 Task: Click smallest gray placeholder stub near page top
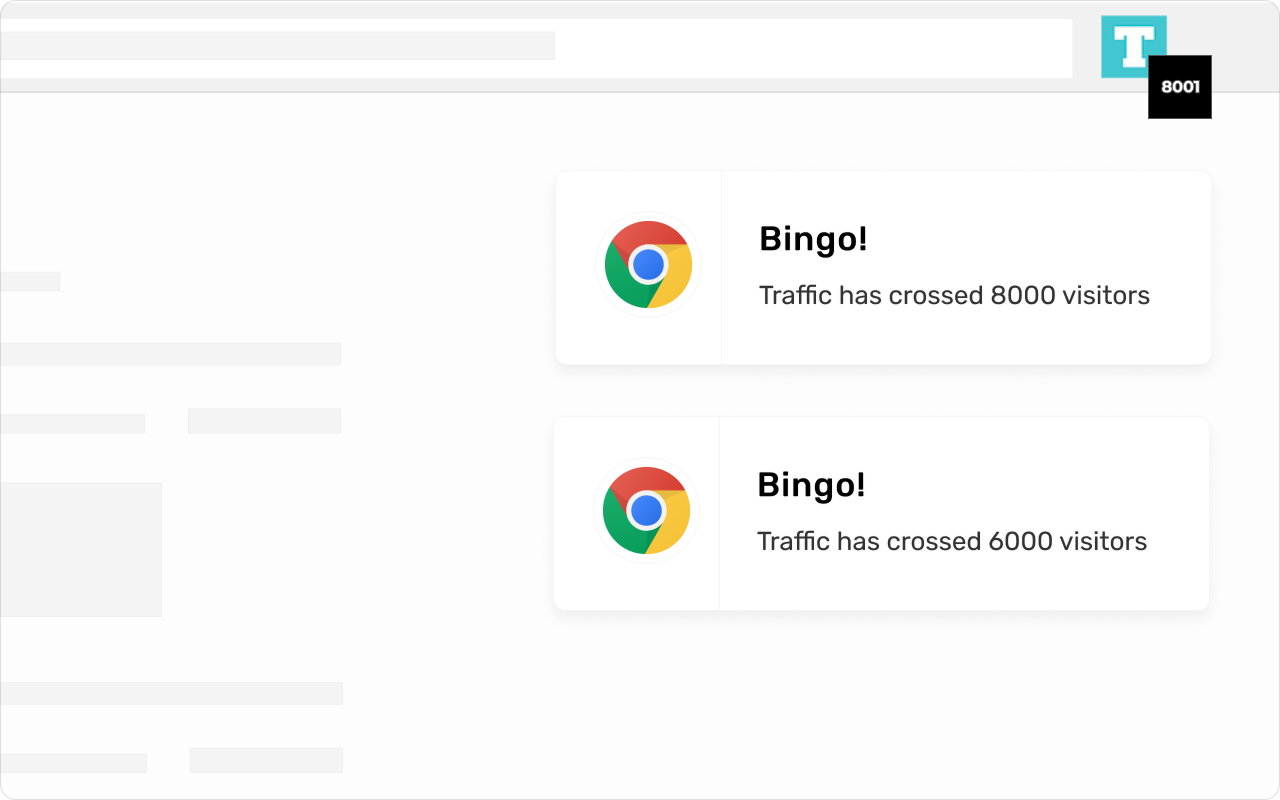point(30,281)
